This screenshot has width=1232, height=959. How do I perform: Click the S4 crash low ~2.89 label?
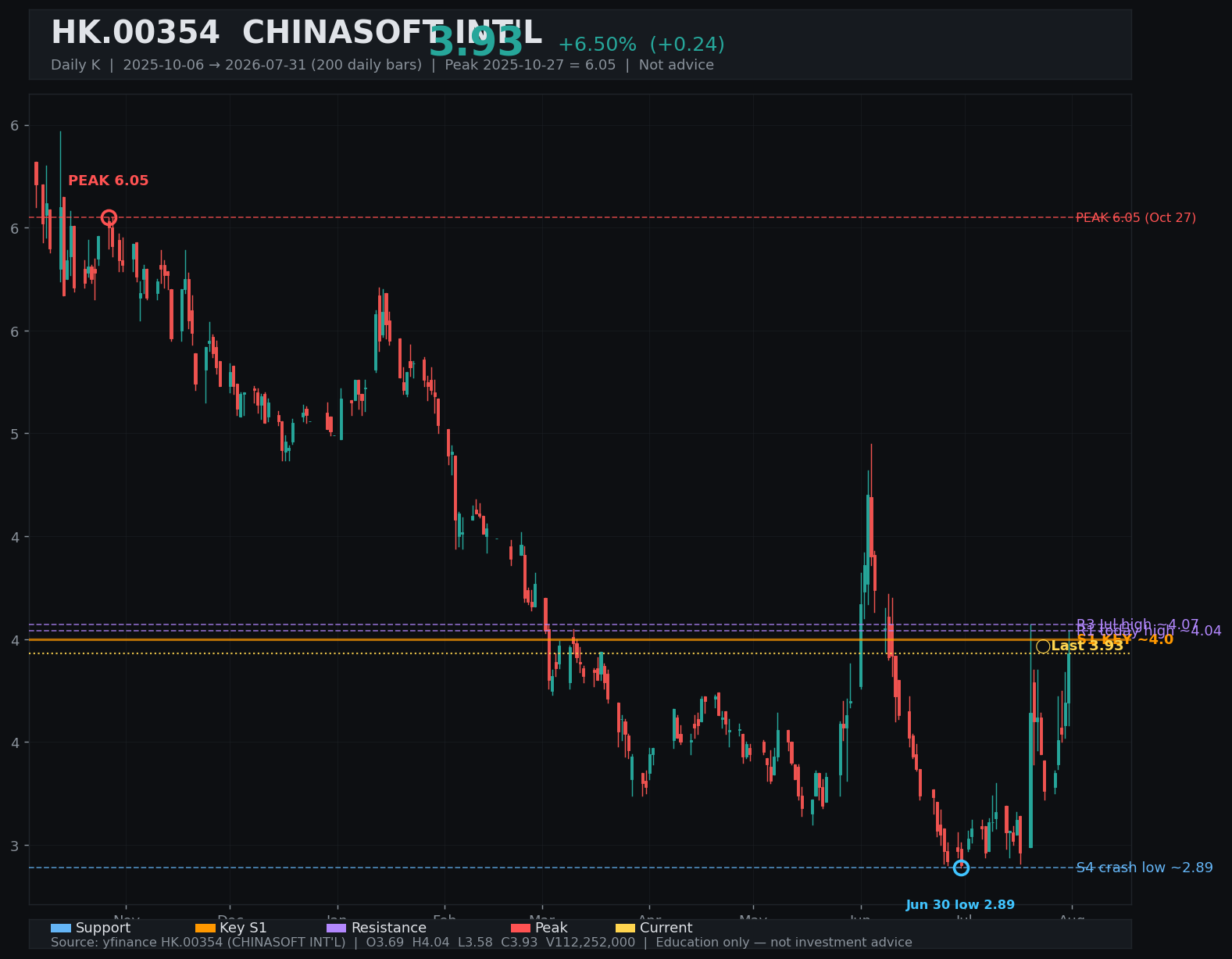tap(1145, 868)
